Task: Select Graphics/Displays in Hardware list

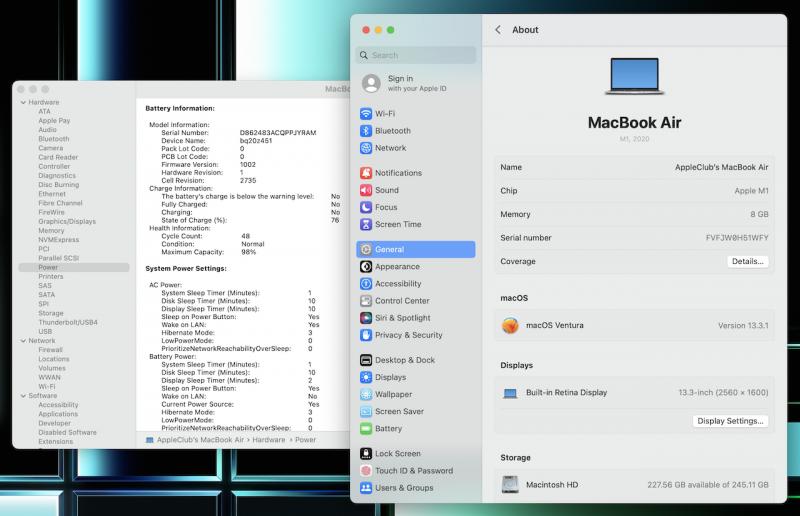Action: pyautogui.click(x=67, y=222)
